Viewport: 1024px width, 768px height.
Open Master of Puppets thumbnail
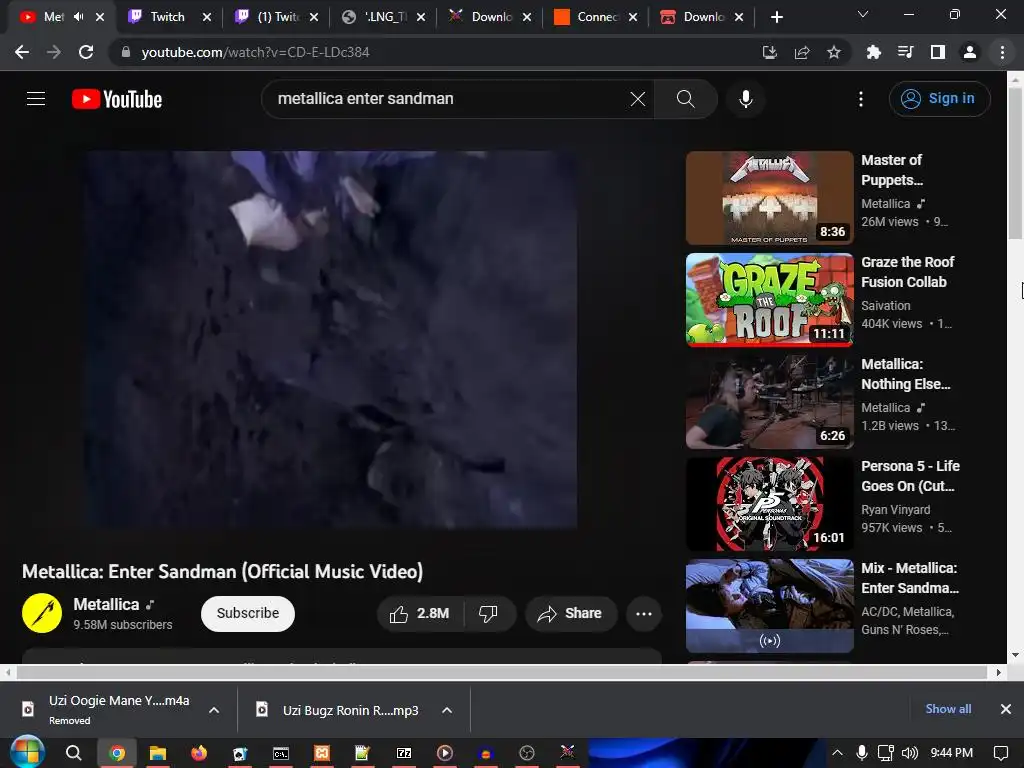tap(769, 198)
